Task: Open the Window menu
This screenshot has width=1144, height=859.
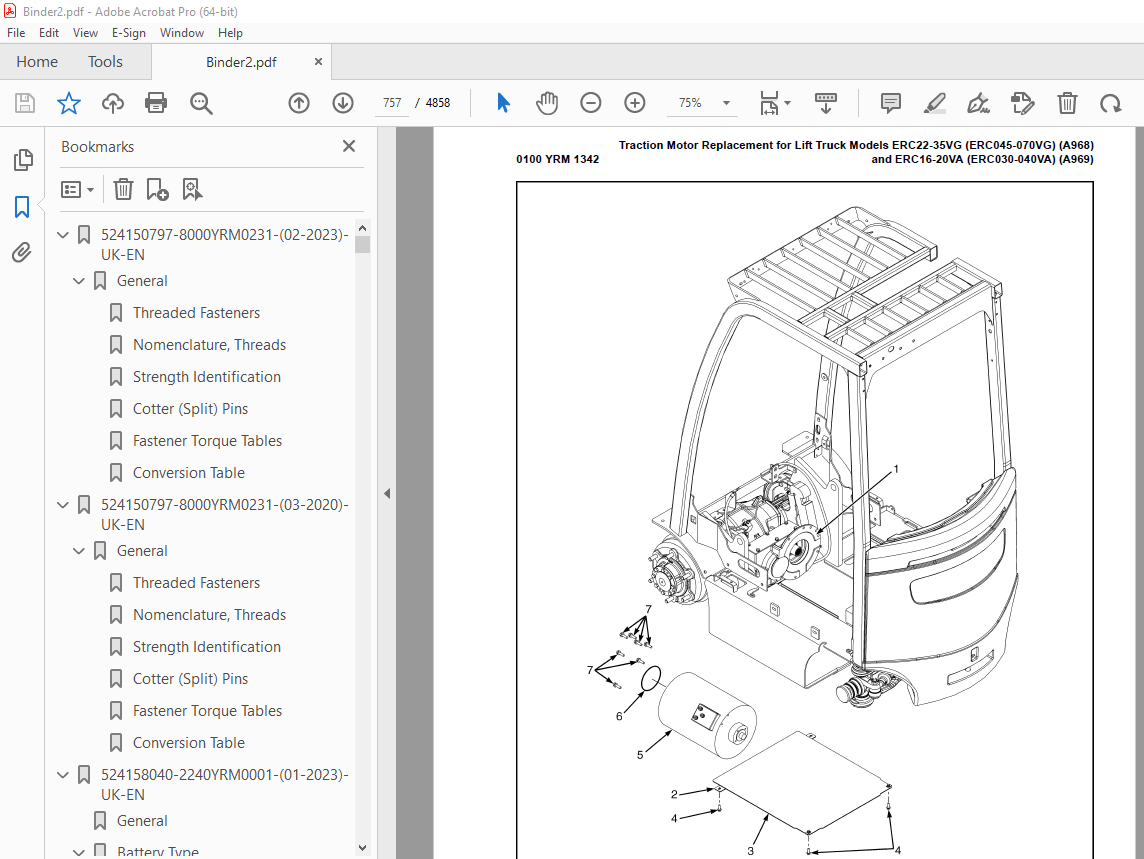Action: (x=182, y=33)
